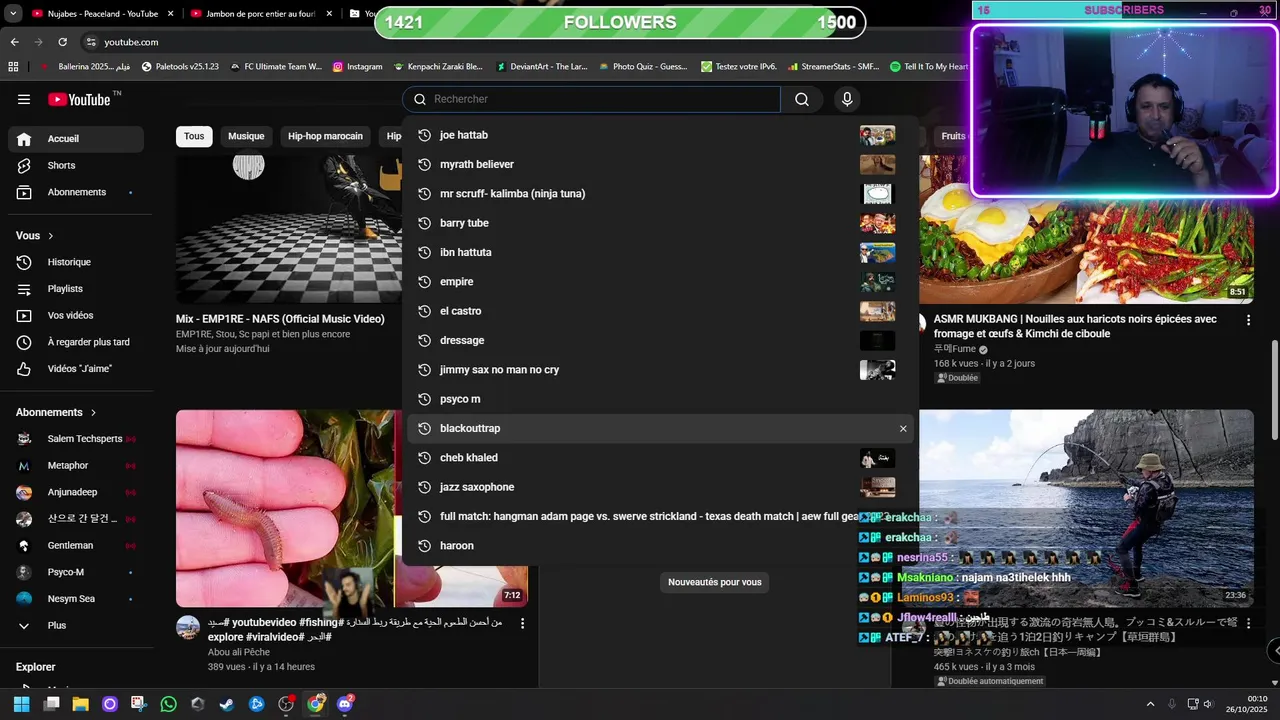Choose the haroon search suggestion
This screenshot has height=720, width=1280.
point(660,546)
